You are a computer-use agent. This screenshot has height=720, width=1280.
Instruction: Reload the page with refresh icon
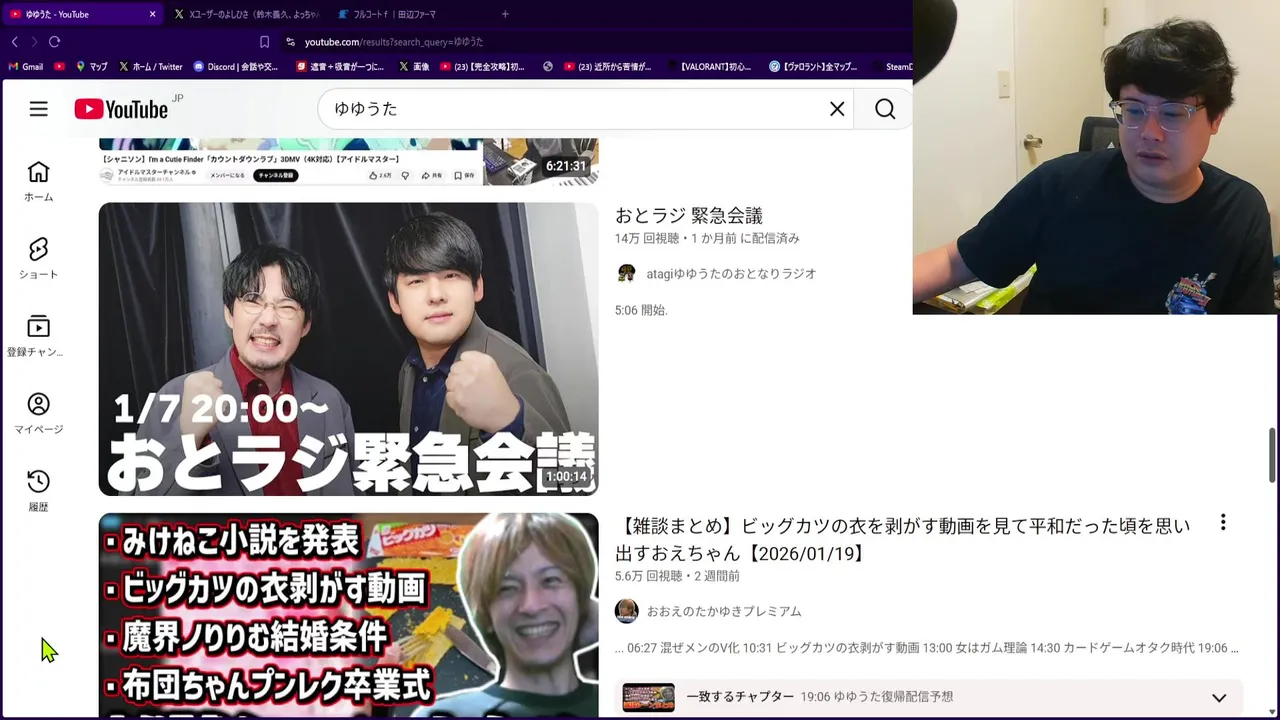54,41
